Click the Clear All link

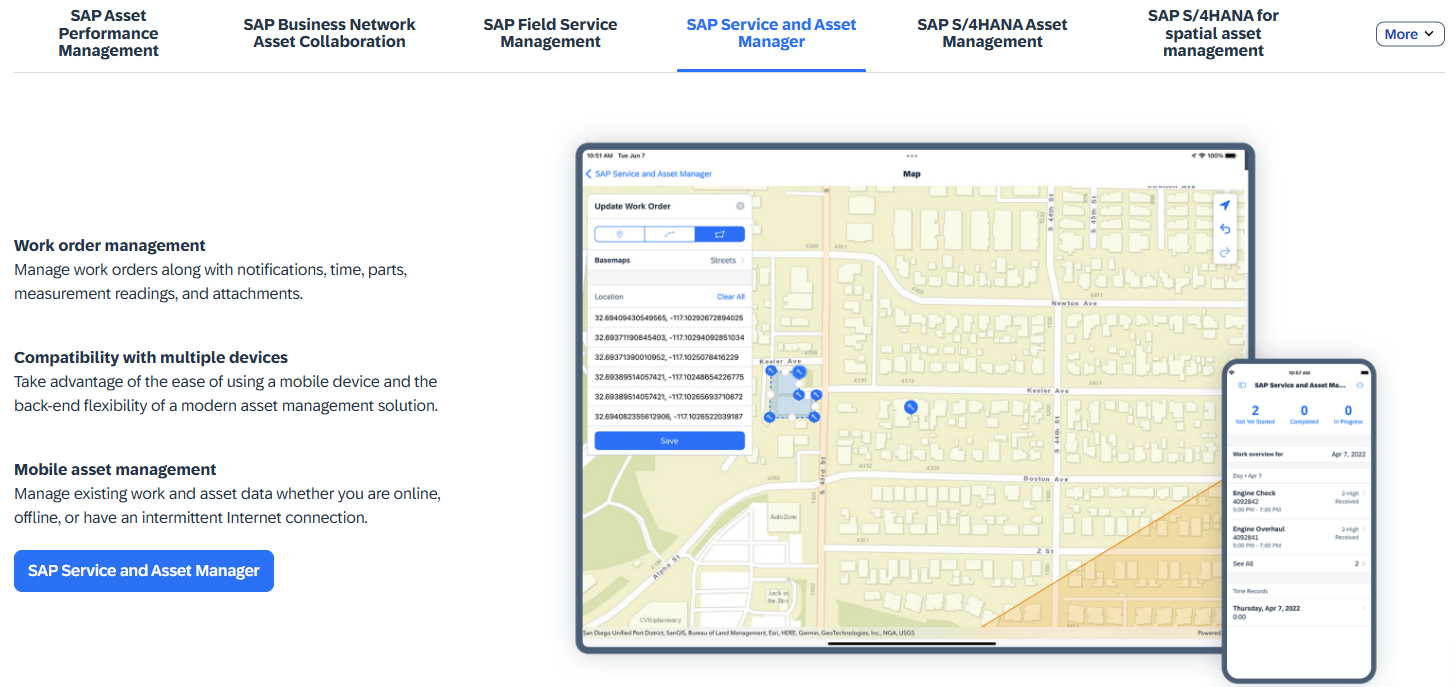pos(731,297)
